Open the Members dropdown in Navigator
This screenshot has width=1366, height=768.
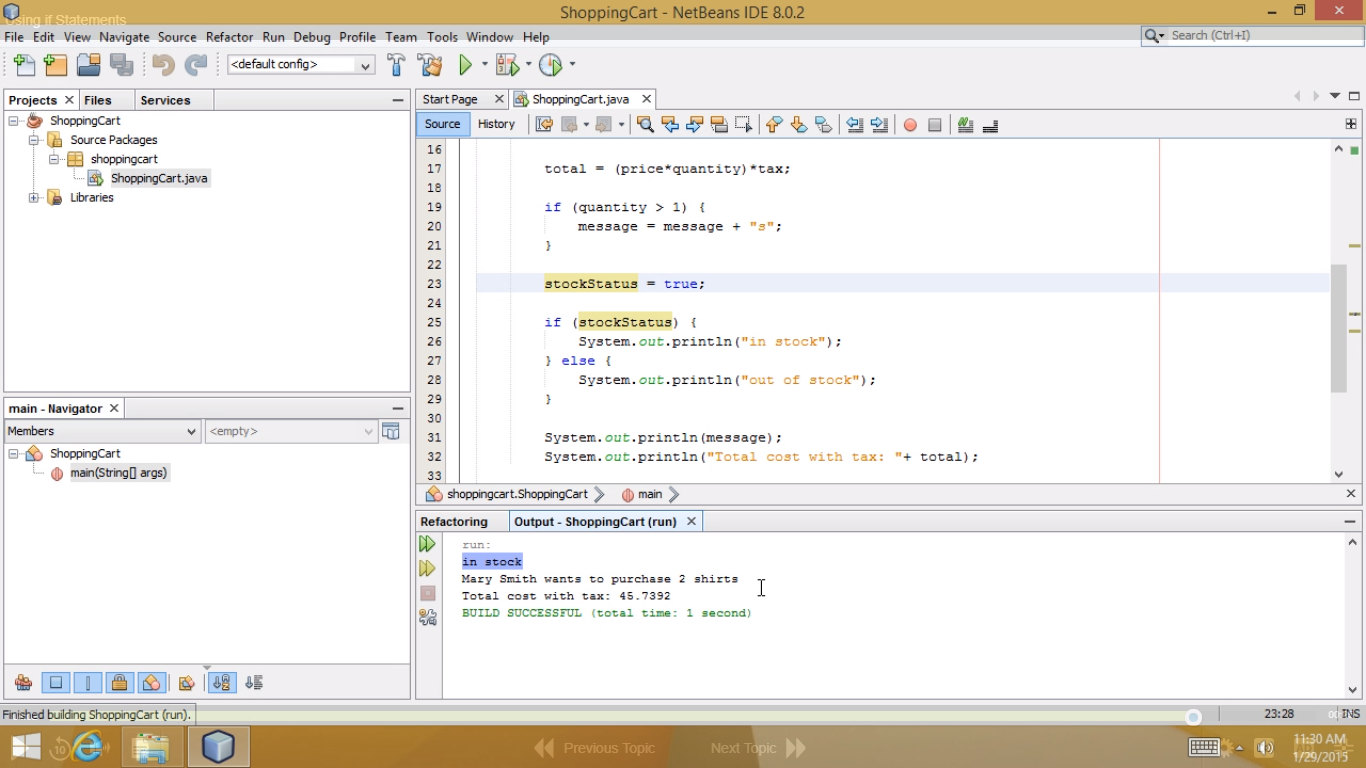(x=103, y=431)
